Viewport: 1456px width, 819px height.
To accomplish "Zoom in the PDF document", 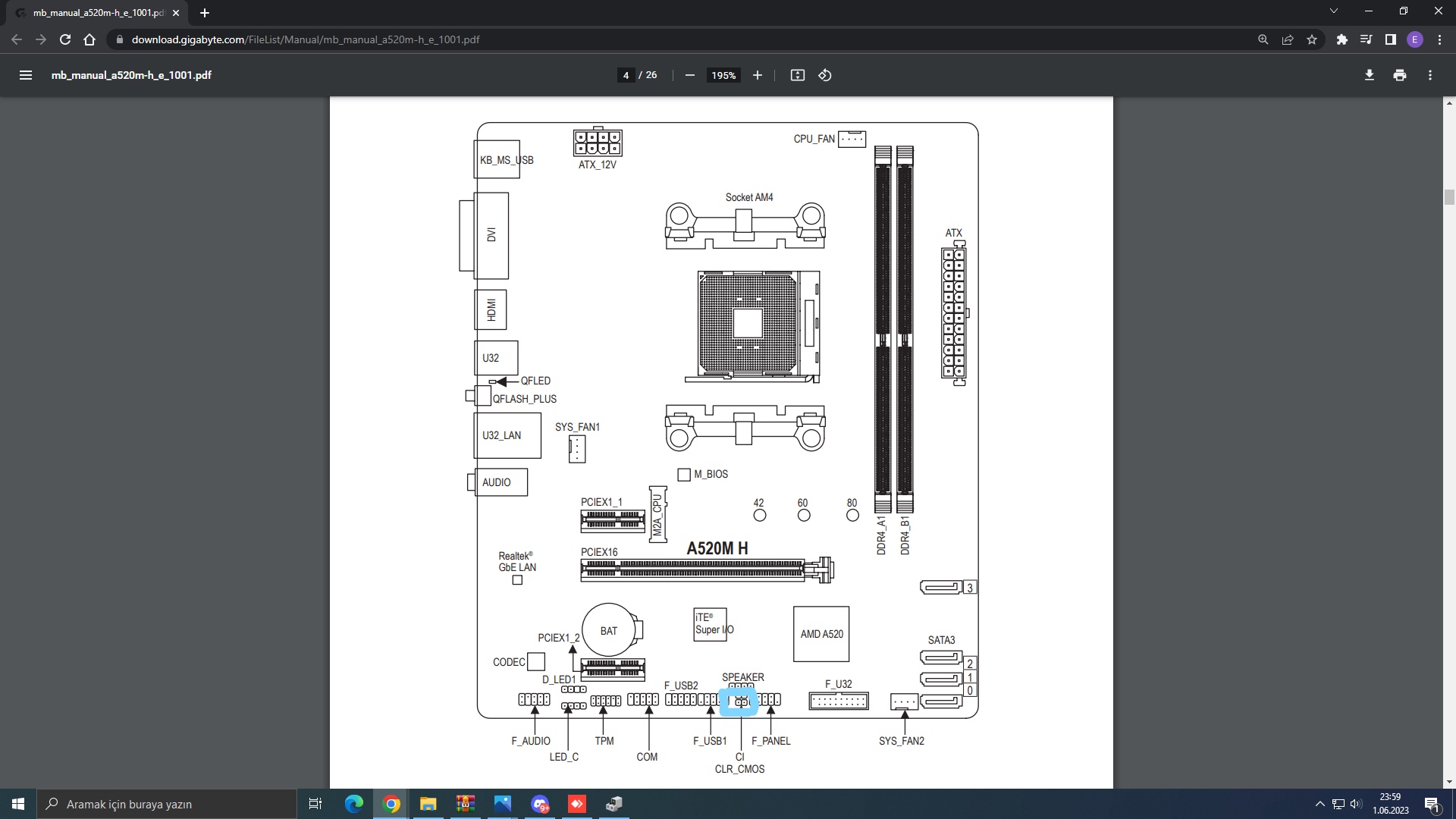I will pos(757,75).
